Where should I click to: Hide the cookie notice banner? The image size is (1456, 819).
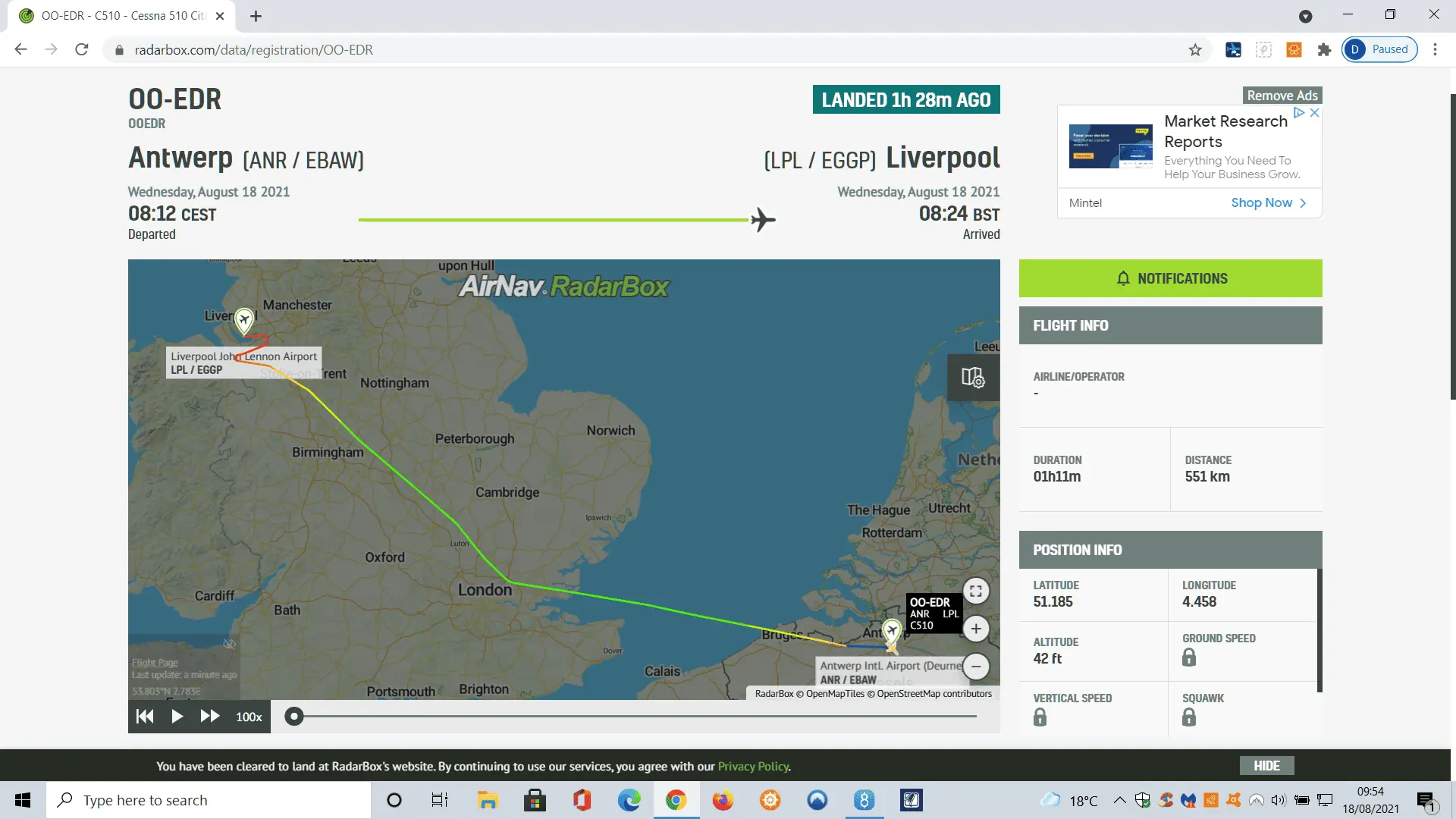click(x=1266, y=766)
